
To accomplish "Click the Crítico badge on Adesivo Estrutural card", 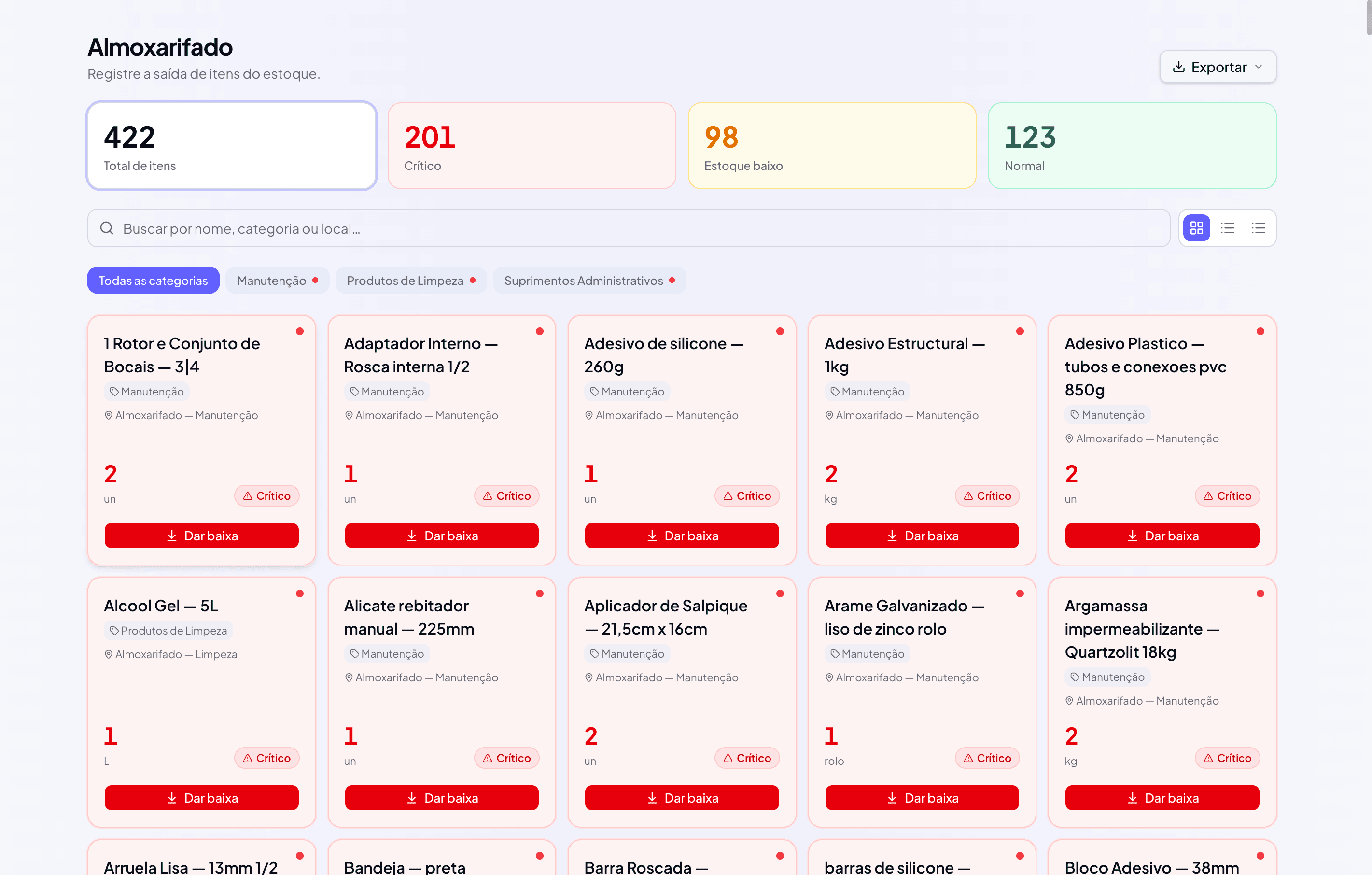I will click(987, 496).
